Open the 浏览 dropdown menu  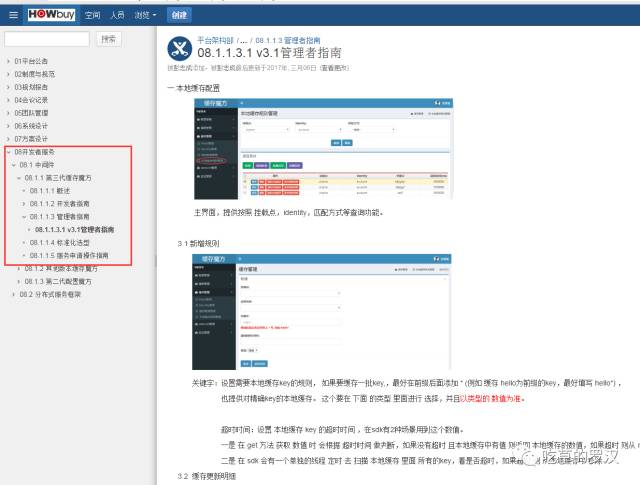146,15
